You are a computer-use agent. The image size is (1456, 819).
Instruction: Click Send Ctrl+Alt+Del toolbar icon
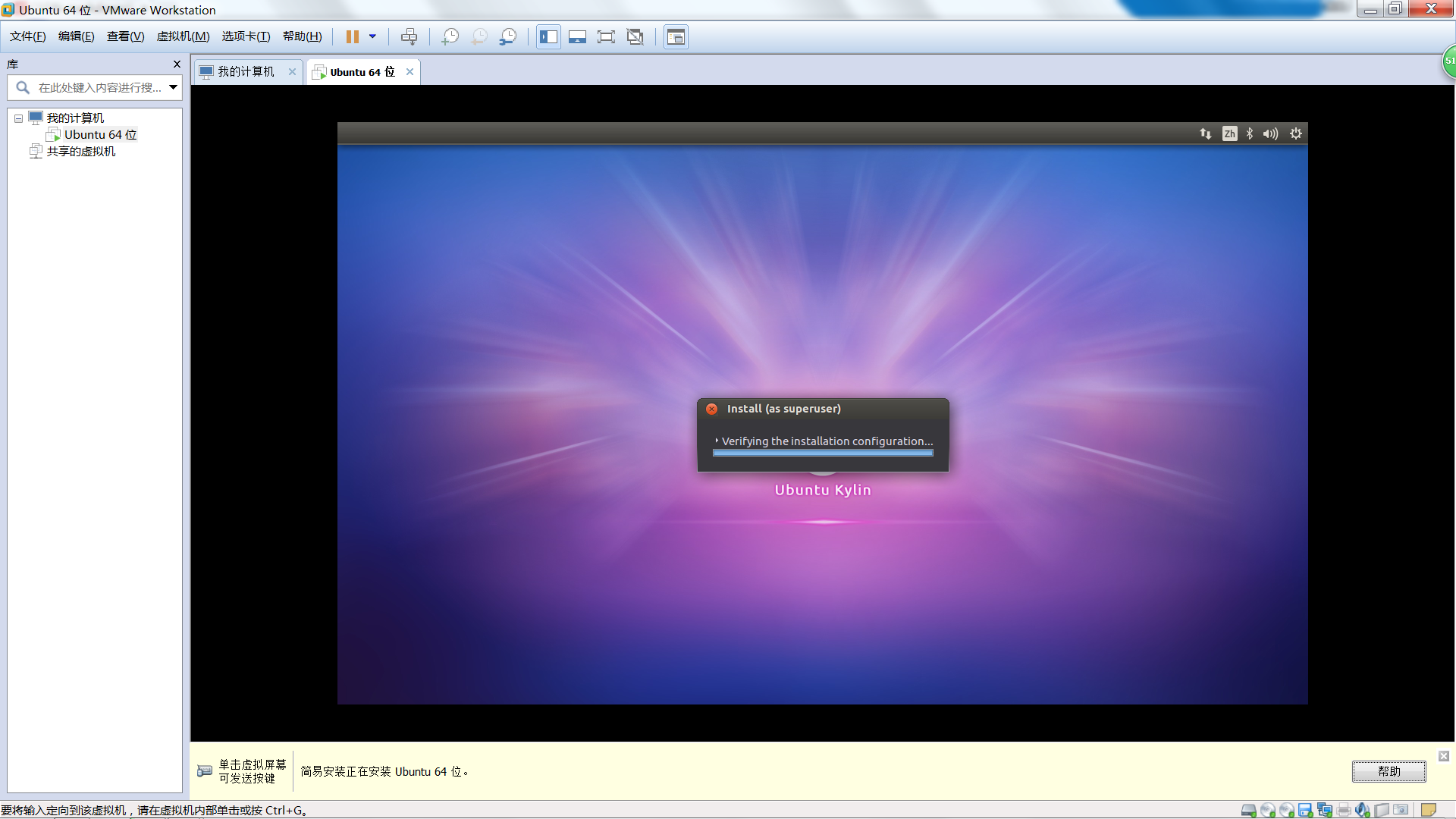(x=409, y=36)
